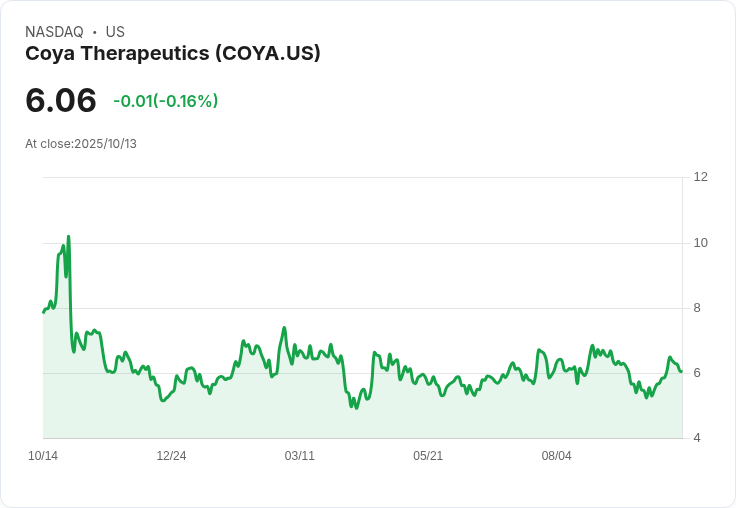Click the 03/11 date on the time axis

coord(299,456)
